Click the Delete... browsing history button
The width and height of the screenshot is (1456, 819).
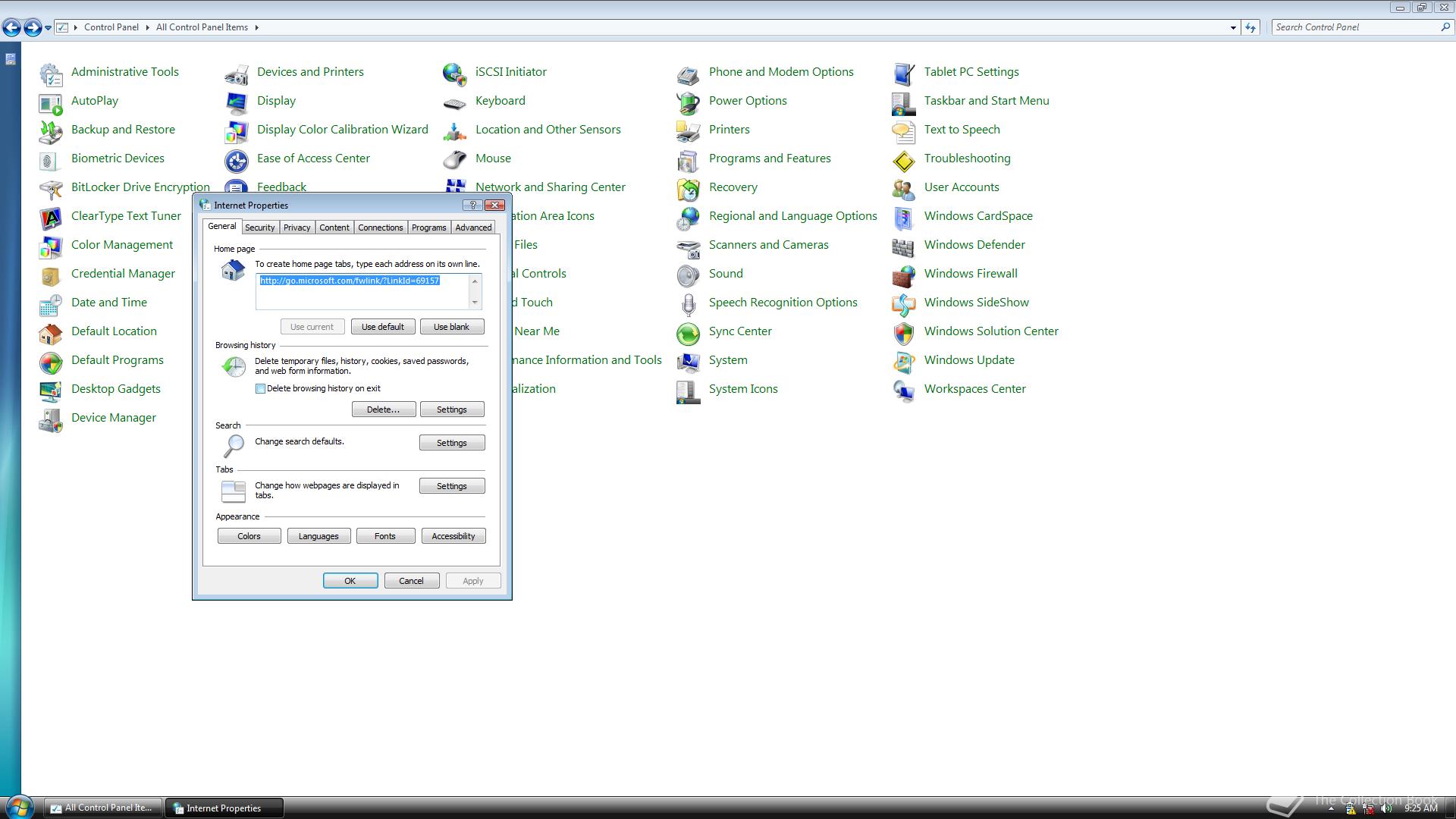coord(383,409)
